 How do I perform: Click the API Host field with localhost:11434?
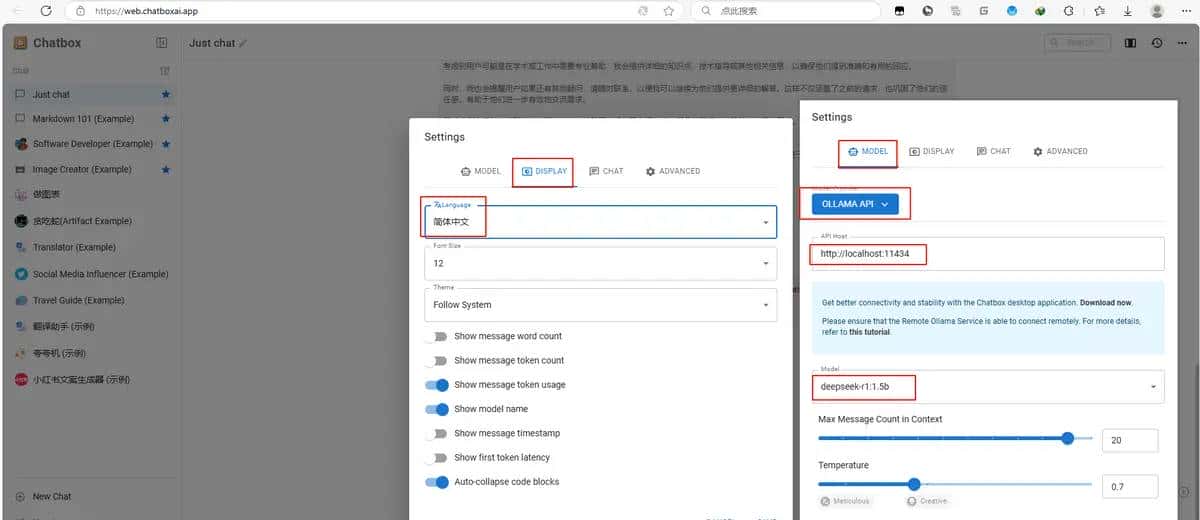(x=987, y=254)
